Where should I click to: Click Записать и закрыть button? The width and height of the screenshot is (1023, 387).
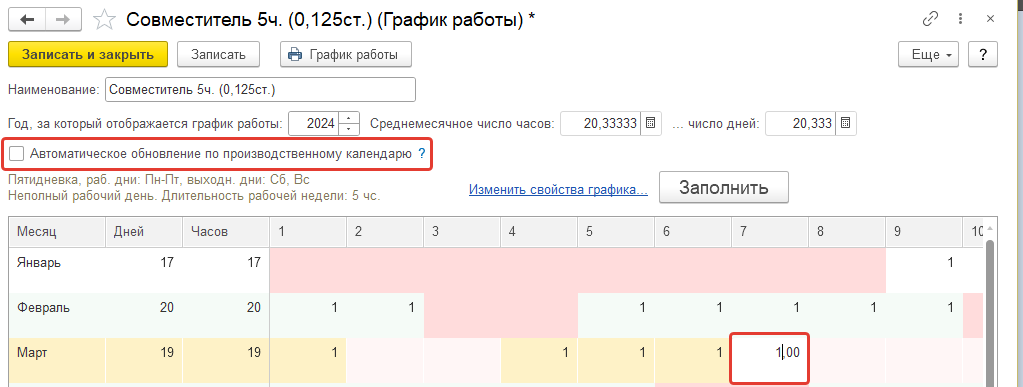point(88,54)
